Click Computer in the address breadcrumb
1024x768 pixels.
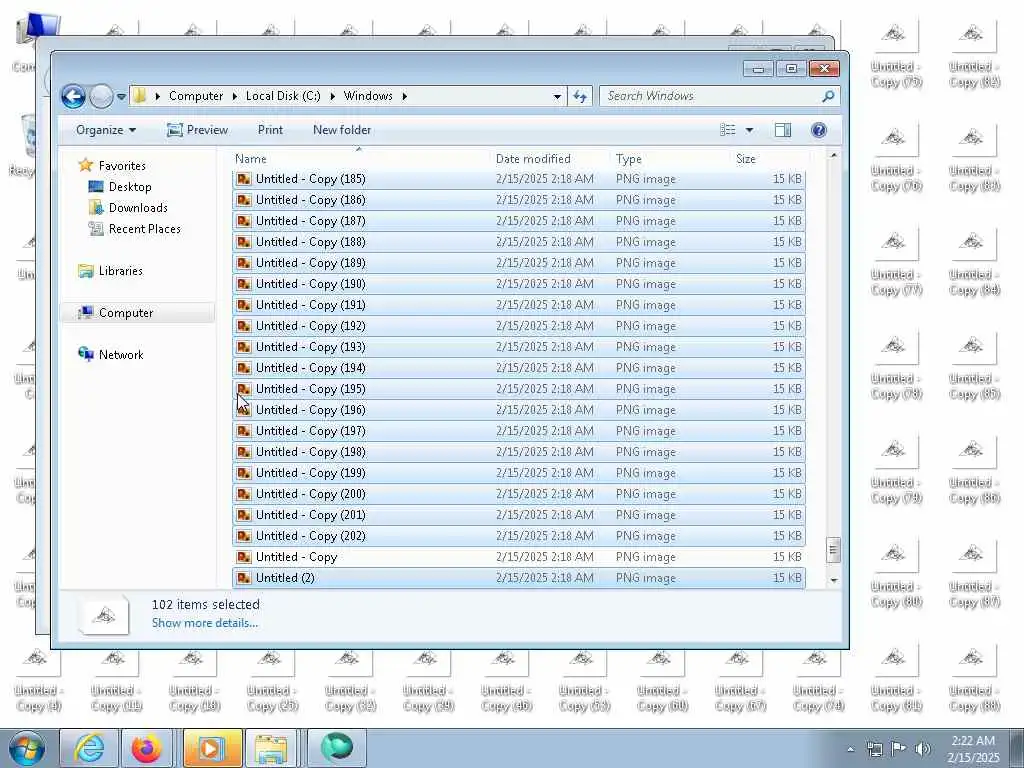196,96
